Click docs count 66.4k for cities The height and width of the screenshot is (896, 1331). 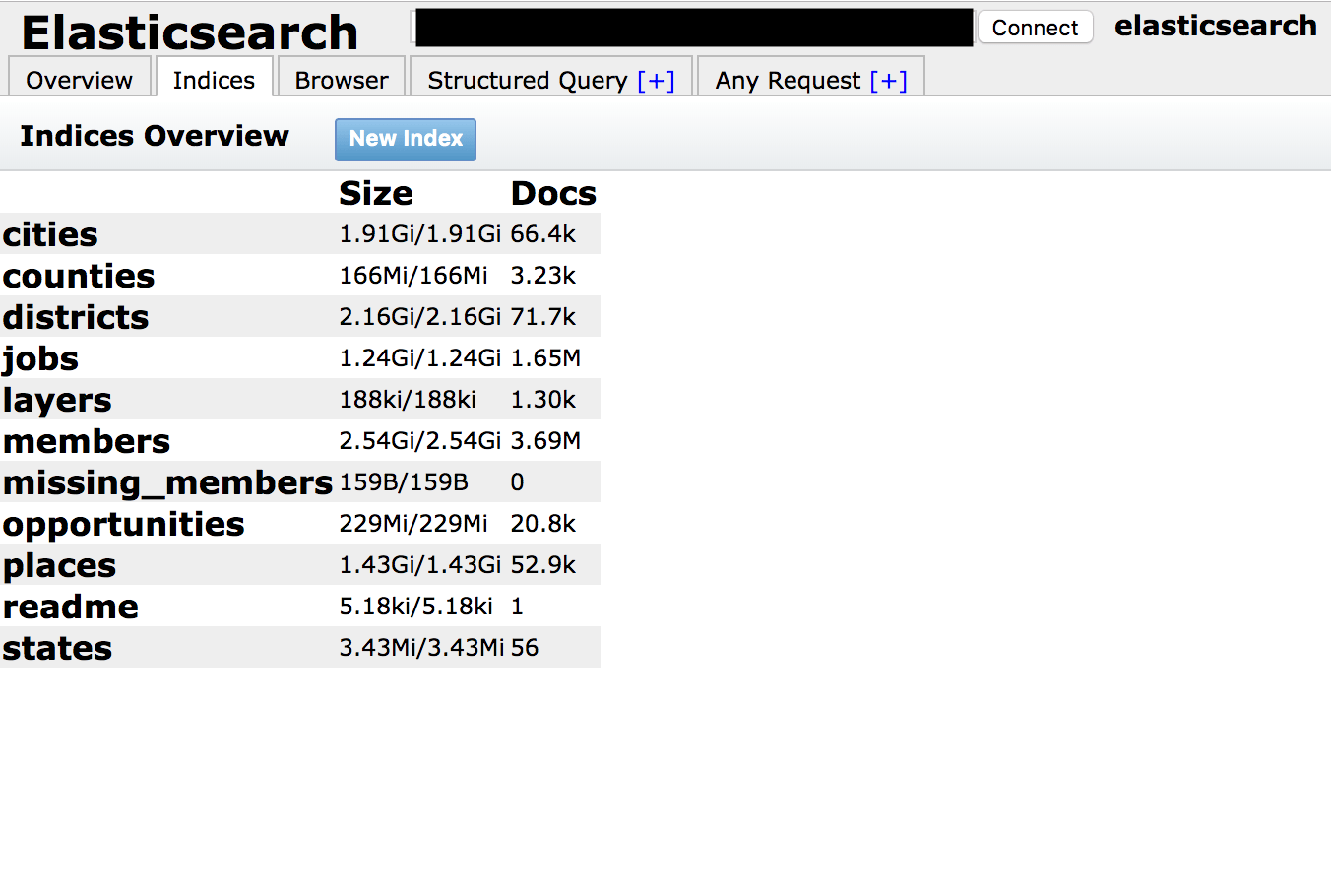click(x=543, y=234)
